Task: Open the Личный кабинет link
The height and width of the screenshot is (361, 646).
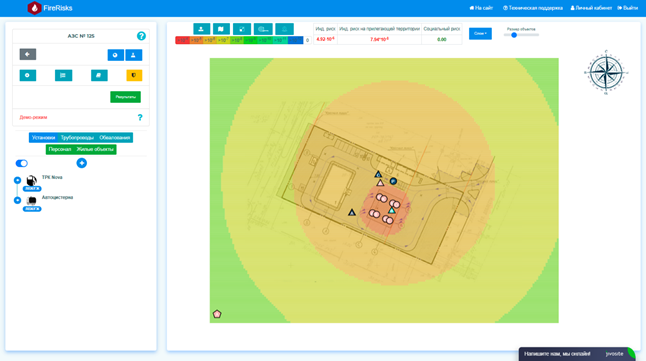Action: click(591, 8)
